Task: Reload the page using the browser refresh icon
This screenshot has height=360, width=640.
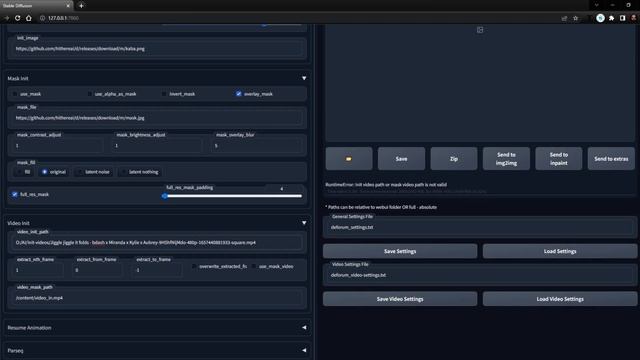Action: [18, 18]
